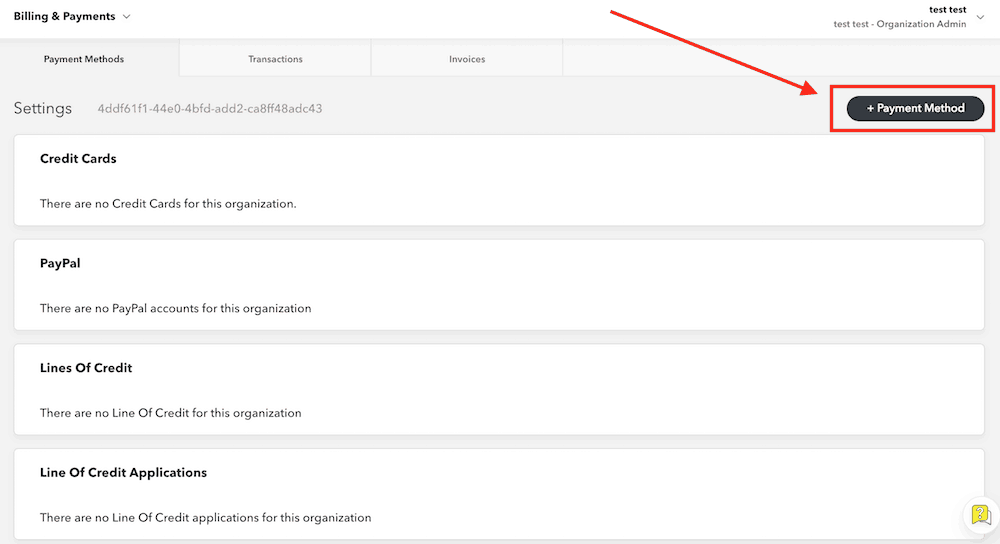Click the test test user name
The height and width of the screenshot is (544, 1000).
pyautogui.click(x=947, y=9)
